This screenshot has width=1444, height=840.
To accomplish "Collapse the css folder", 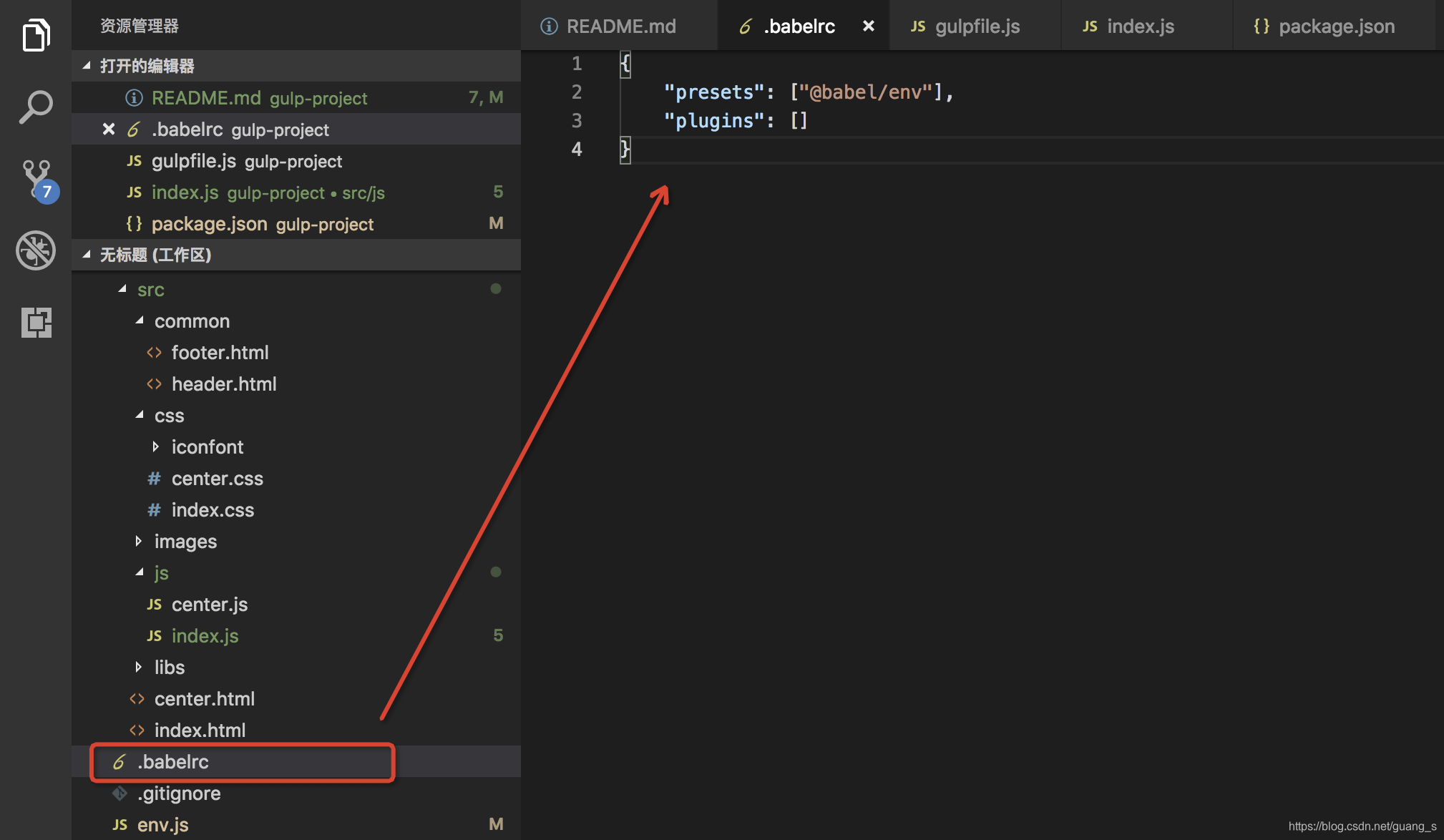I will [140, 415].
